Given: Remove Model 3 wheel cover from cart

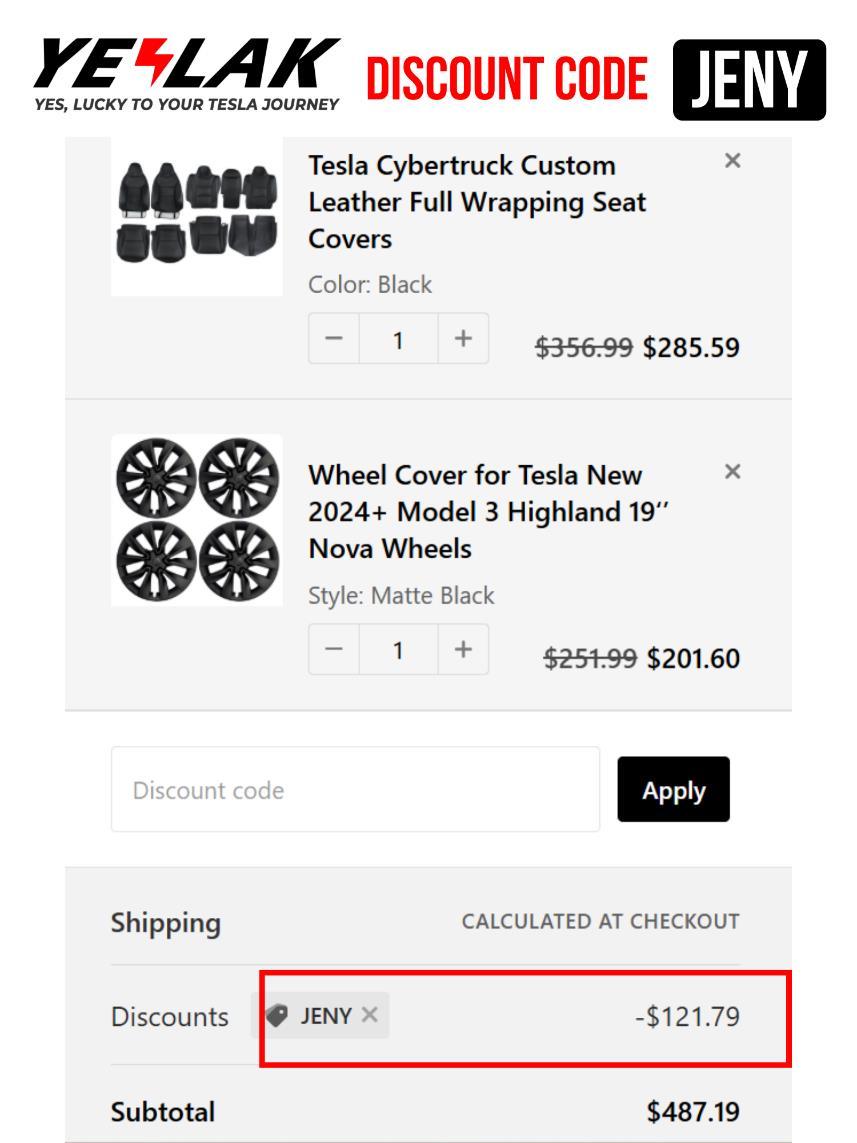Looking at the screenshot, I should pyautogui.click(x=732, y=471).
